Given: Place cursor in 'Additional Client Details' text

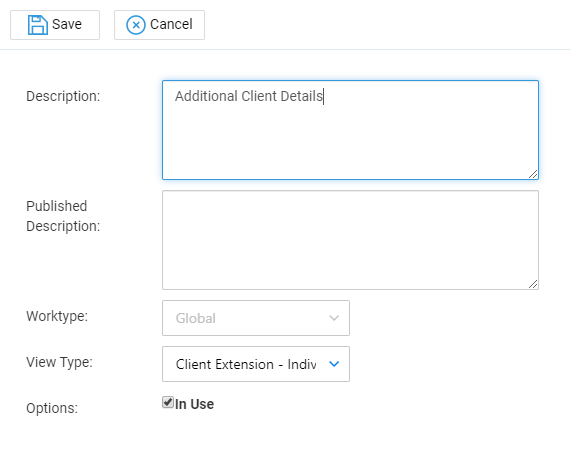Looking at the screenshot, I should coord(249,96).
